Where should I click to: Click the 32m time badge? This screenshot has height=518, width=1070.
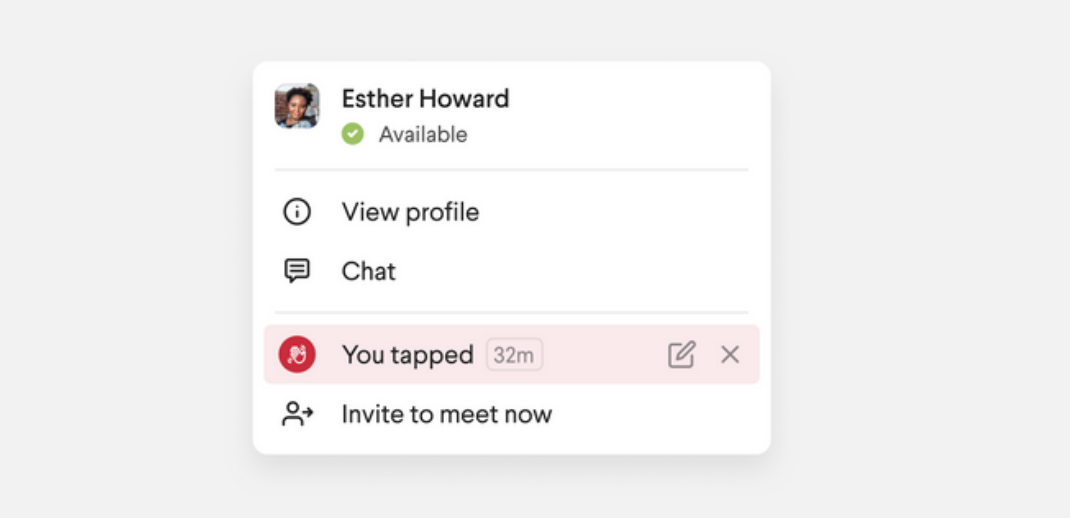click(x=514, y=354)
